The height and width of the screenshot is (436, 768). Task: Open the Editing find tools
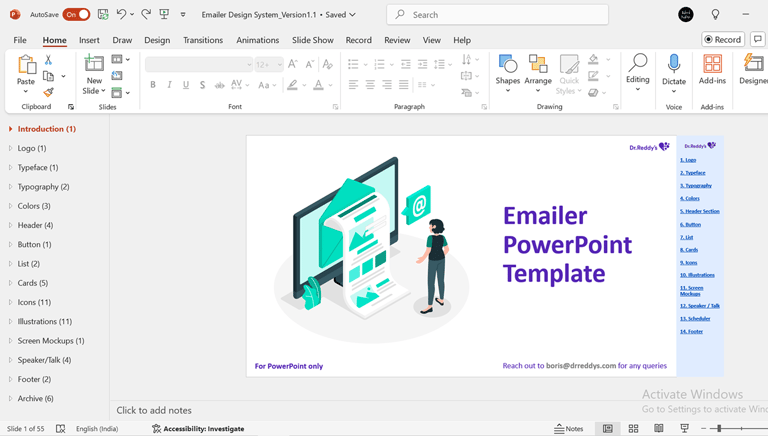click(x=638, y=73)
